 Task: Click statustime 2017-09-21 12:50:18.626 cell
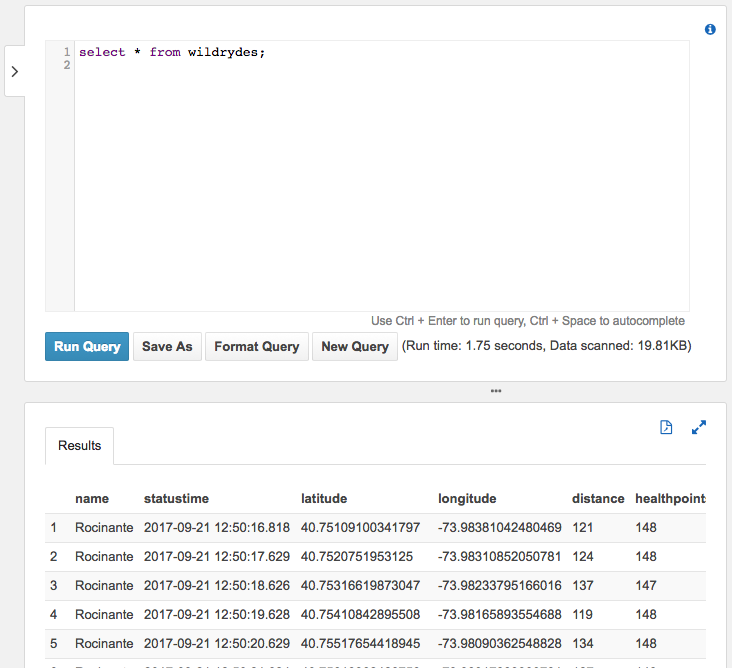(217, 585)
